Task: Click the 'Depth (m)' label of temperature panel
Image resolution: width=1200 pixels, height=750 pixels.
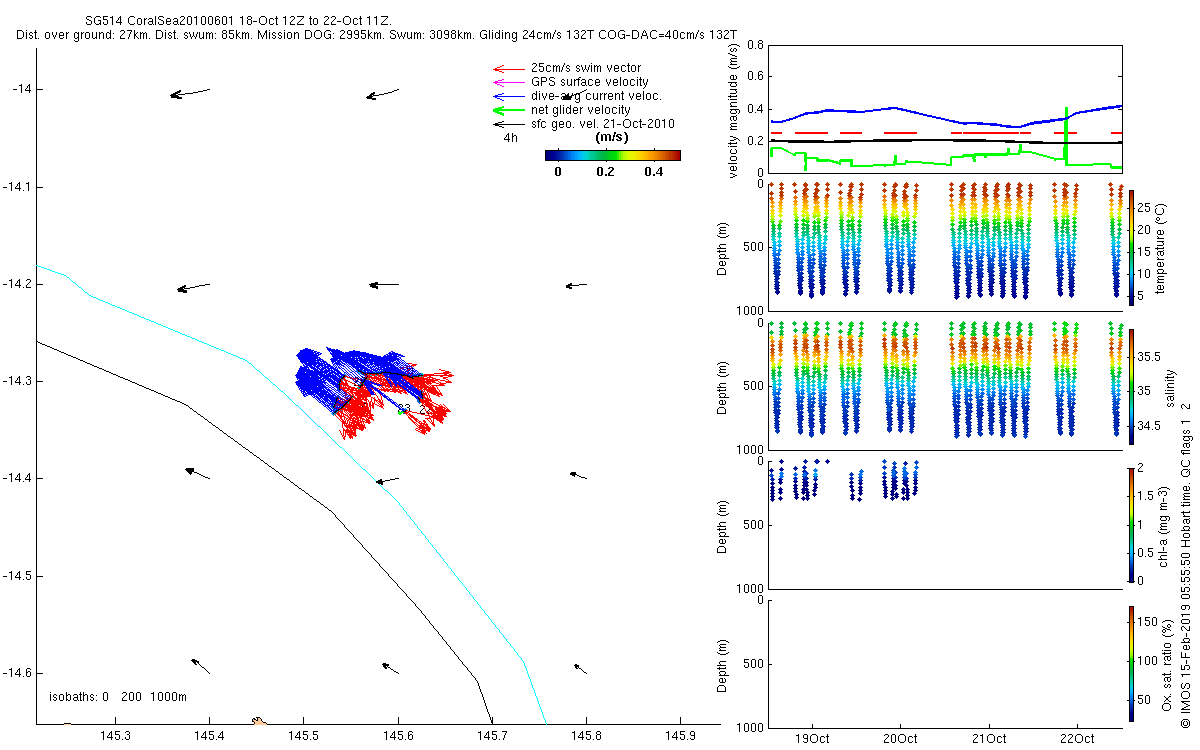Action: [x=724, y=248]
